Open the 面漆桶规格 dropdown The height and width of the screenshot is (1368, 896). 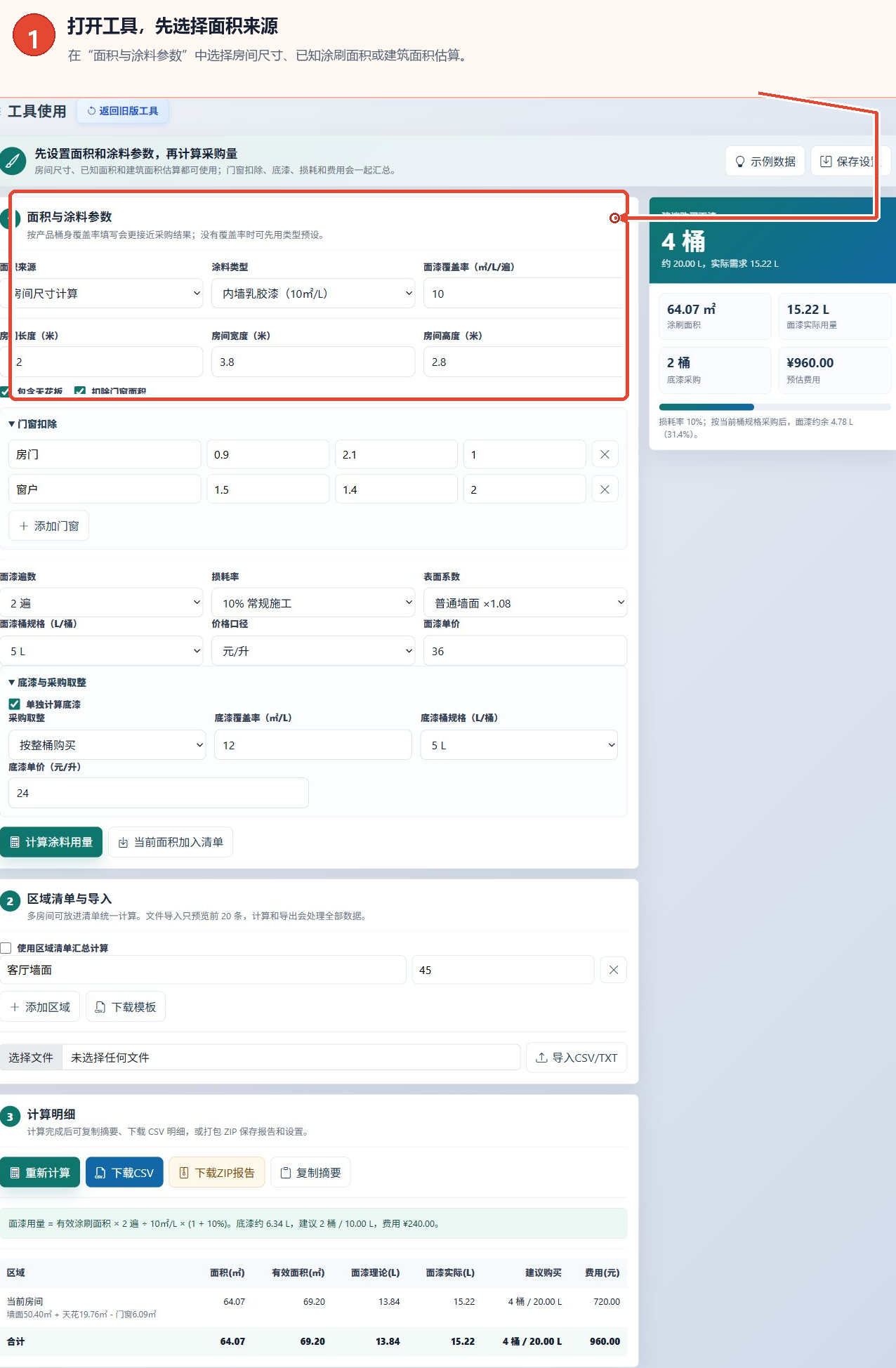pyautogui.click(x=101, y=651)
